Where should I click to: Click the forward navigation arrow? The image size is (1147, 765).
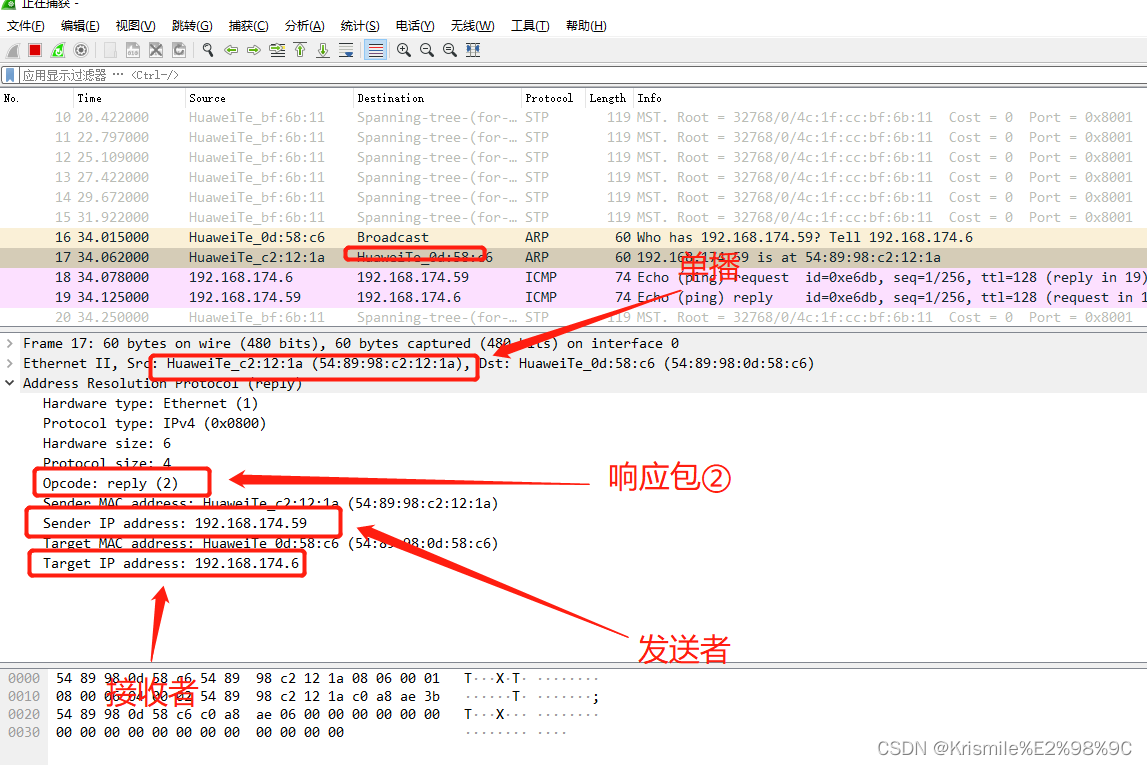pyautogui.click(x=254, y=49)
